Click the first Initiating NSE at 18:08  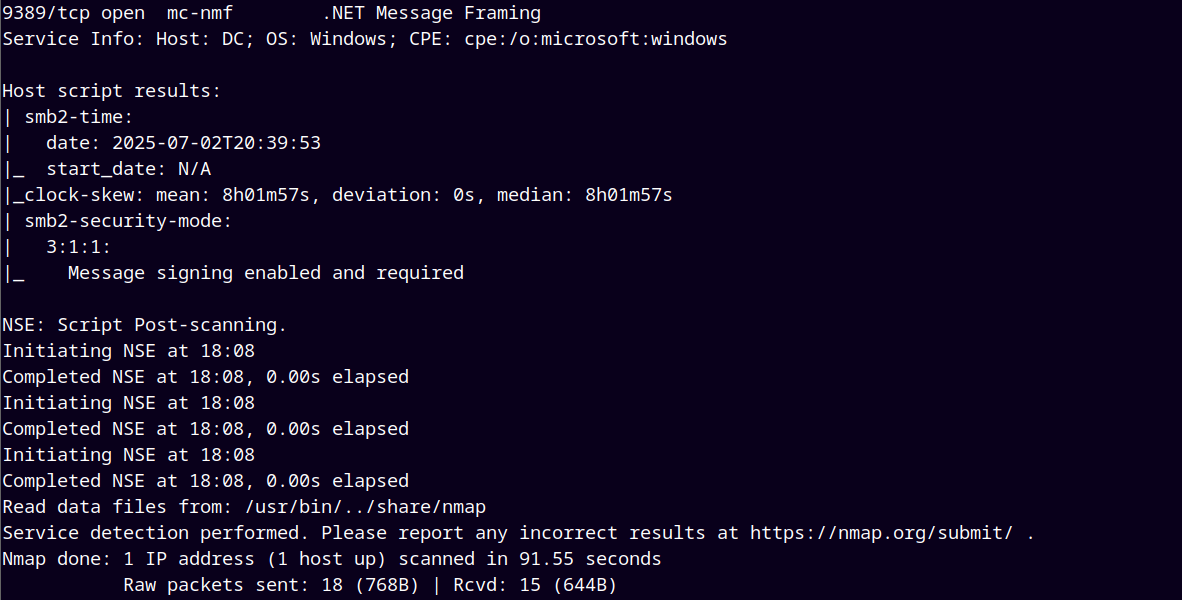point(128,351)
